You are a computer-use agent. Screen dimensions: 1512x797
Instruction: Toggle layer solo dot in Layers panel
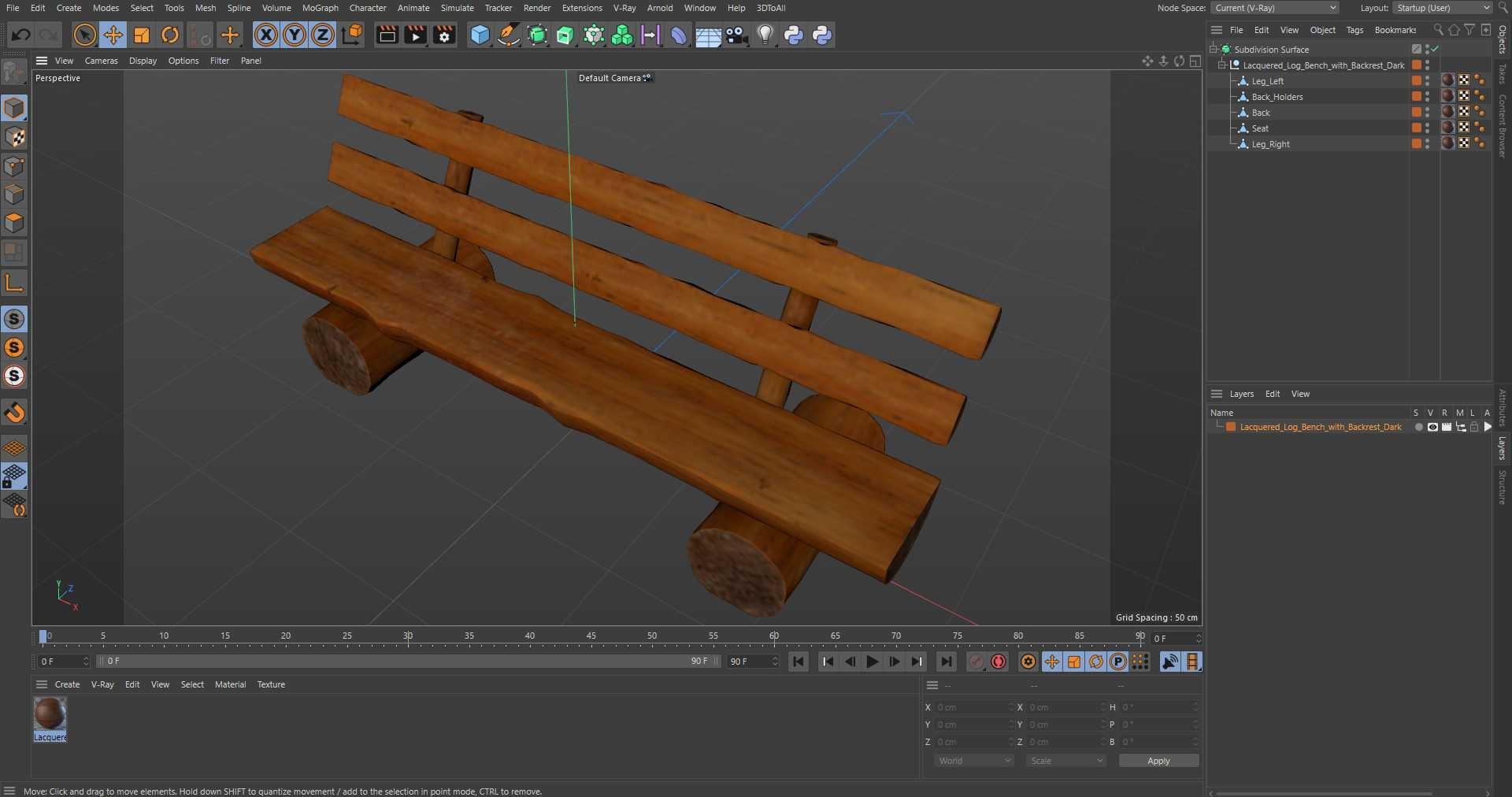(x=1418, y=427)
